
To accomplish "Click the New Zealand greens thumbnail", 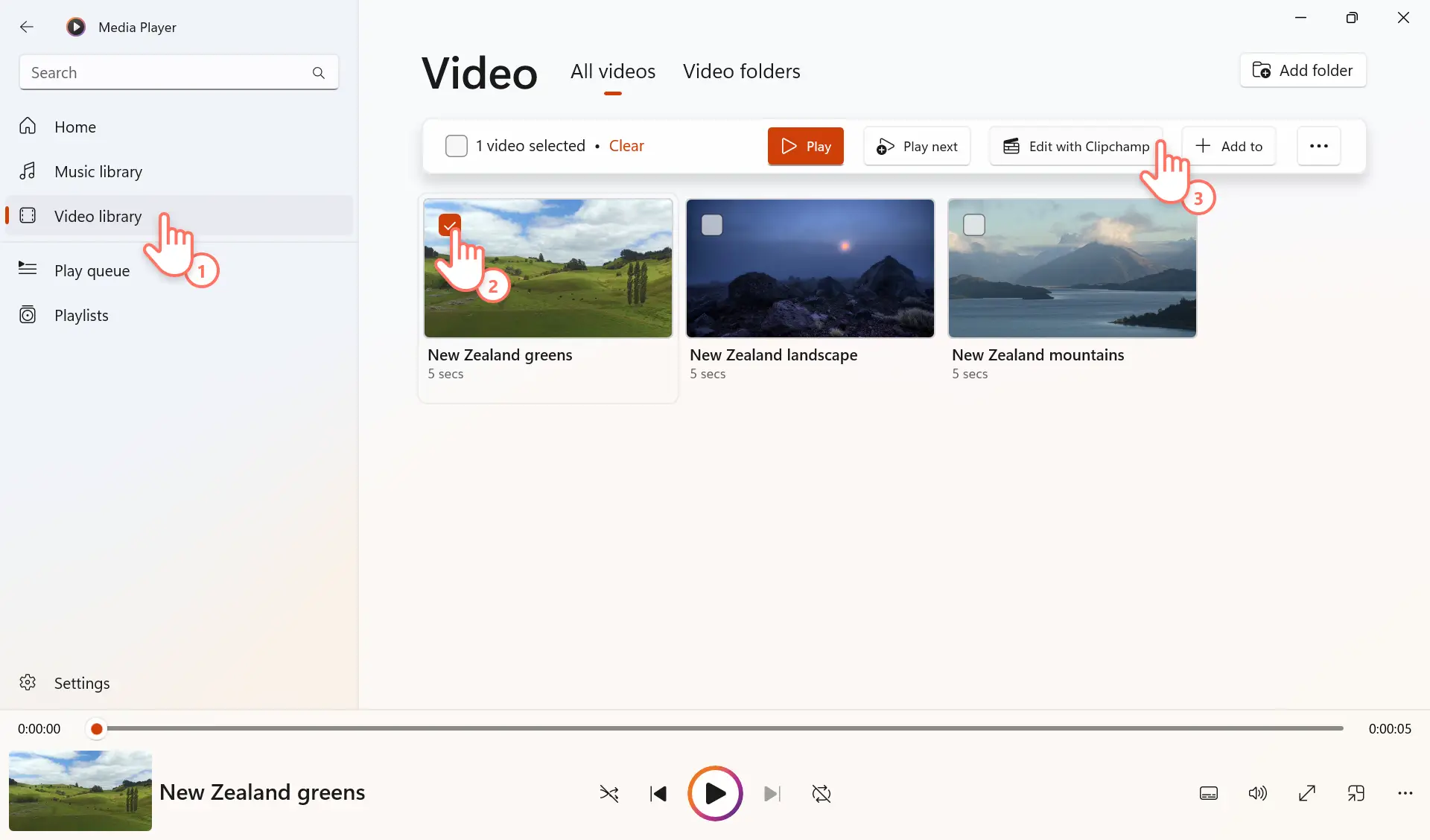I will [548, 268].
